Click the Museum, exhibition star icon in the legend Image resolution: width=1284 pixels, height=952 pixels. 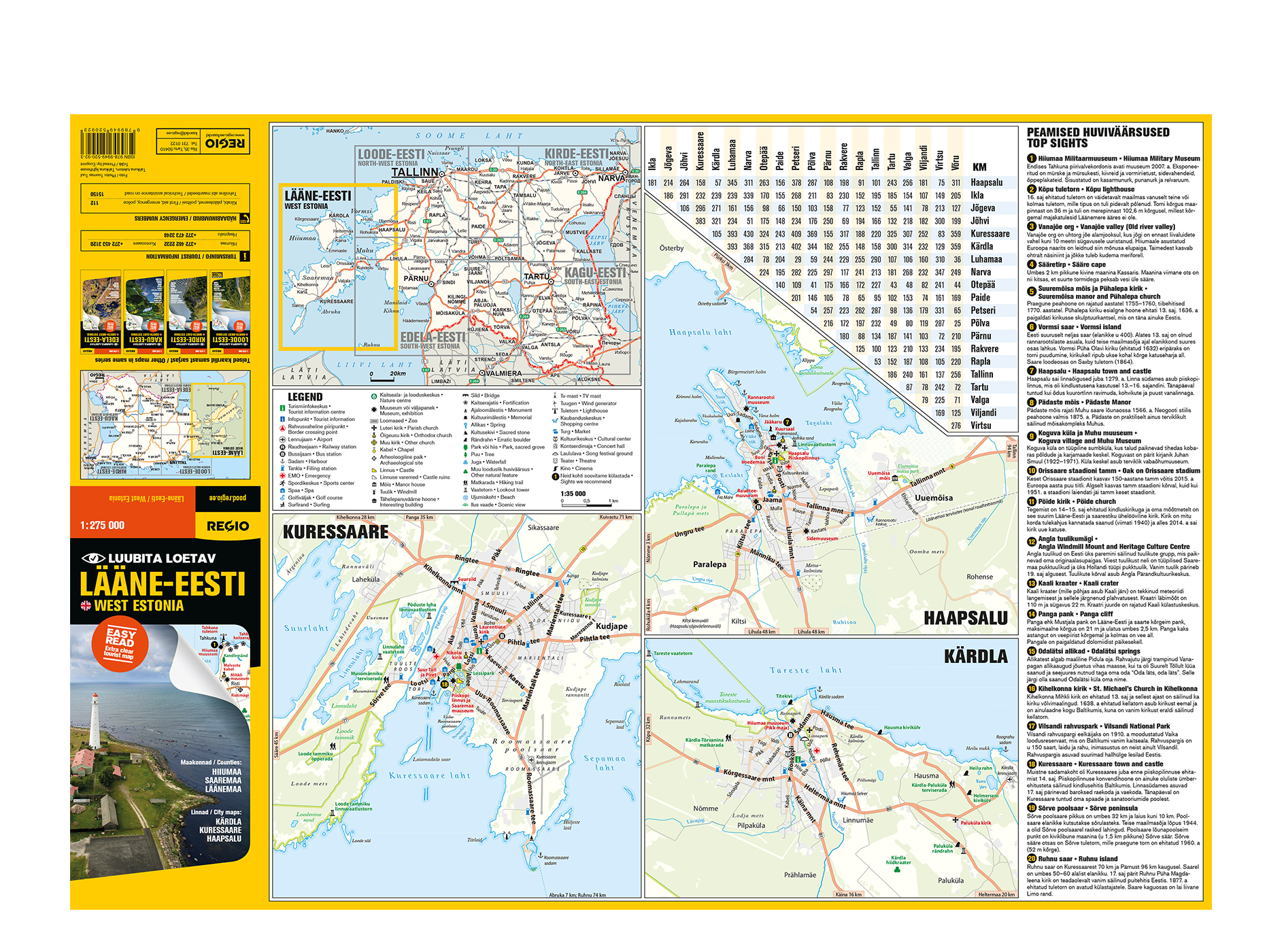[374, 409]
